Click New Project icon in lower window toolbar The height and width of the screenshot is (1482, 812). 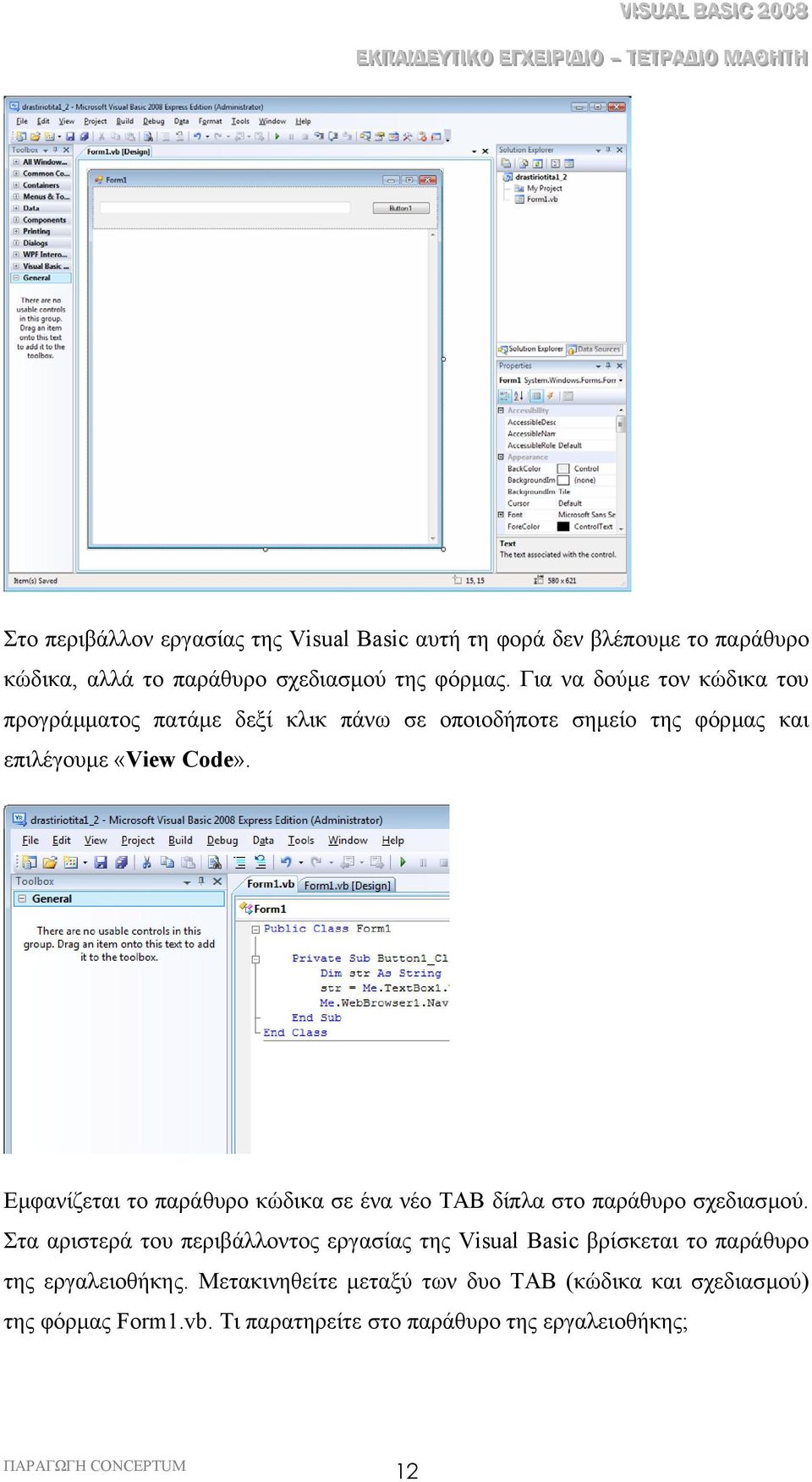[29, 862]
